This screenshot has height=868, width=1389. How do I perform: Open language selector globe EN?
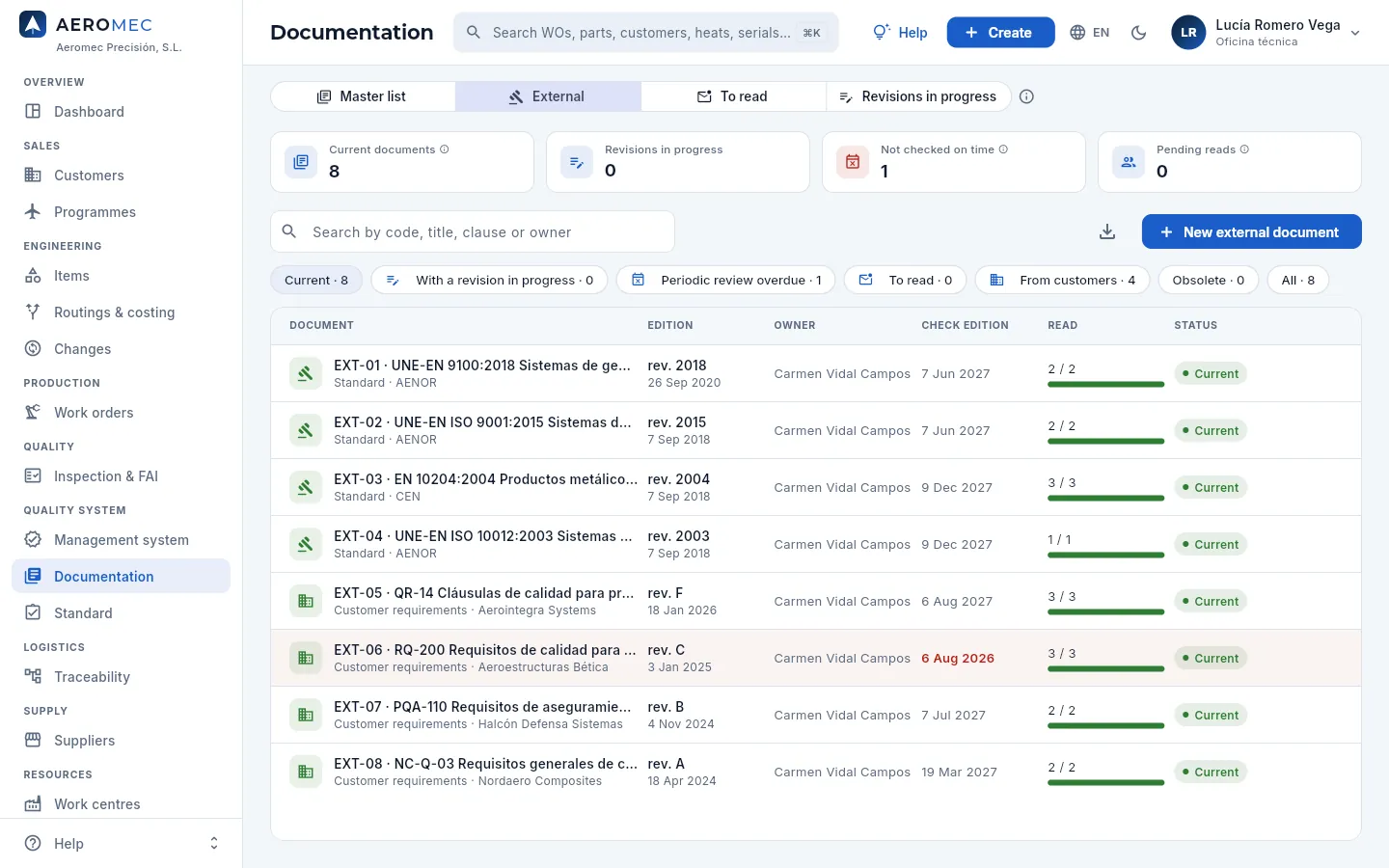click(x=1090, y=33)
